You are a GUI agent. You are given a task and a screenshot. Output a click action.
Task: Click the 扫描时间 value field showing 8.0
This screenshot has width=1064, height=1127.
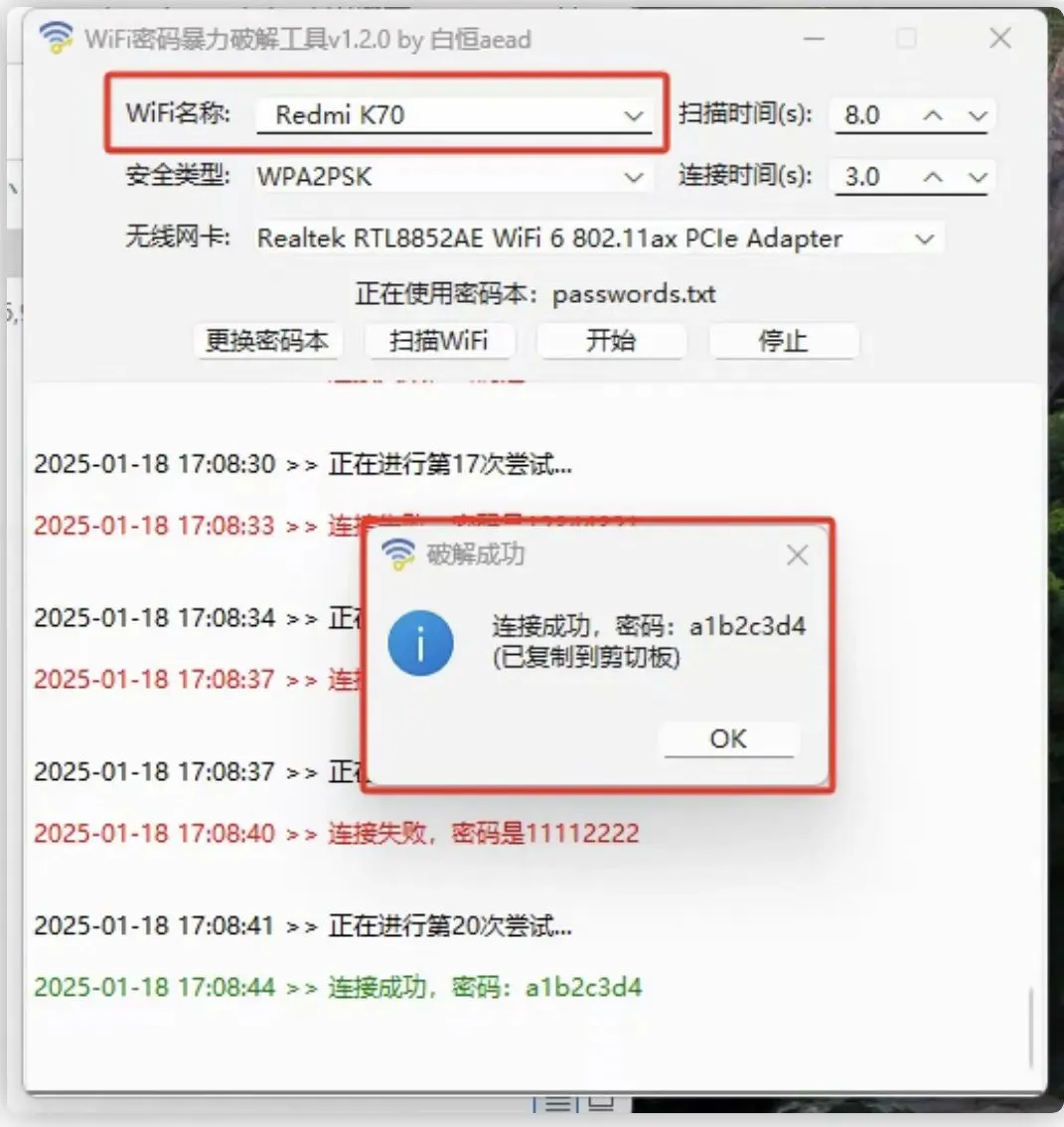click(875, 115)
